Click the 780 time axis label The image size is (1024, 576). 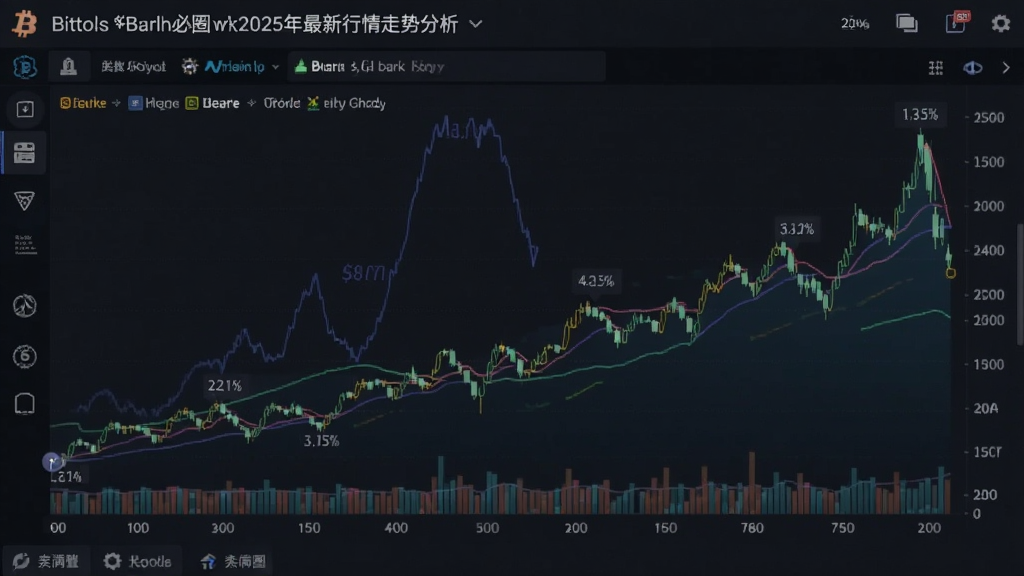pos(752,528)
